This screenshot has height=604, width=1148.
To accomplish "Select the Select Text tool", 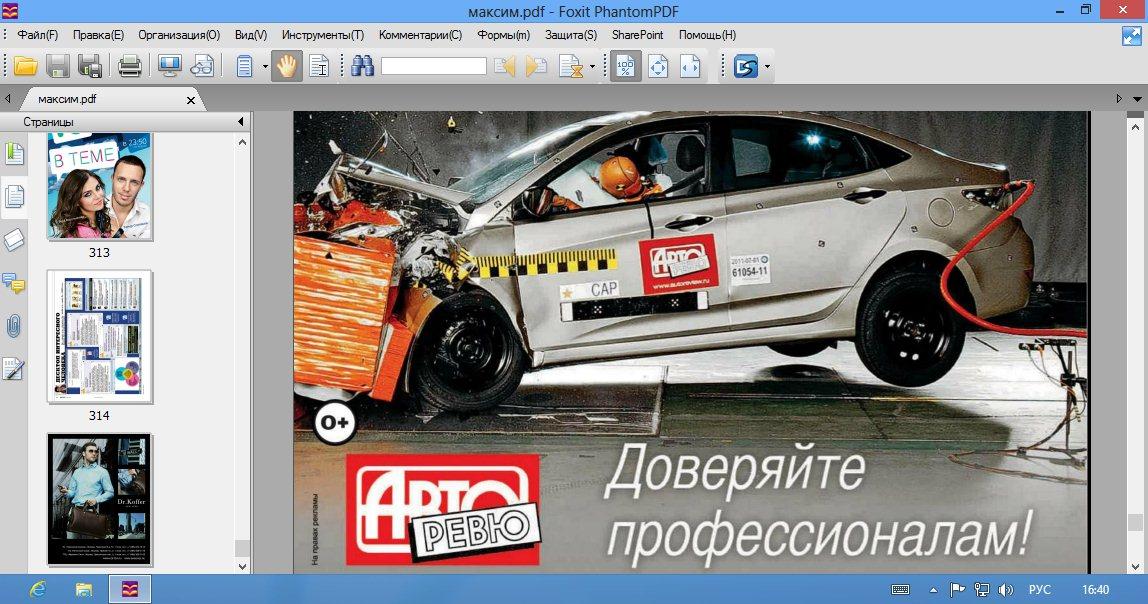I will 319,67.
